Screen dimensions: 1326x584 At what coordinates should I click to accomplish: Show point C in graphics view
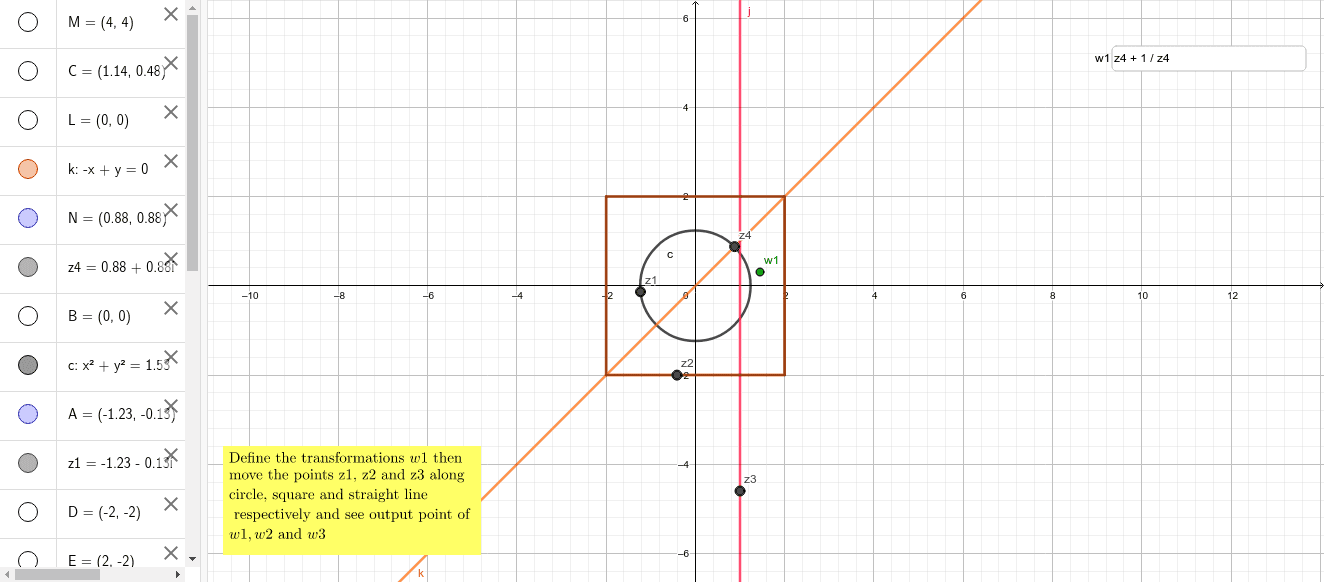pyautogui.click(x=28, y=71)
